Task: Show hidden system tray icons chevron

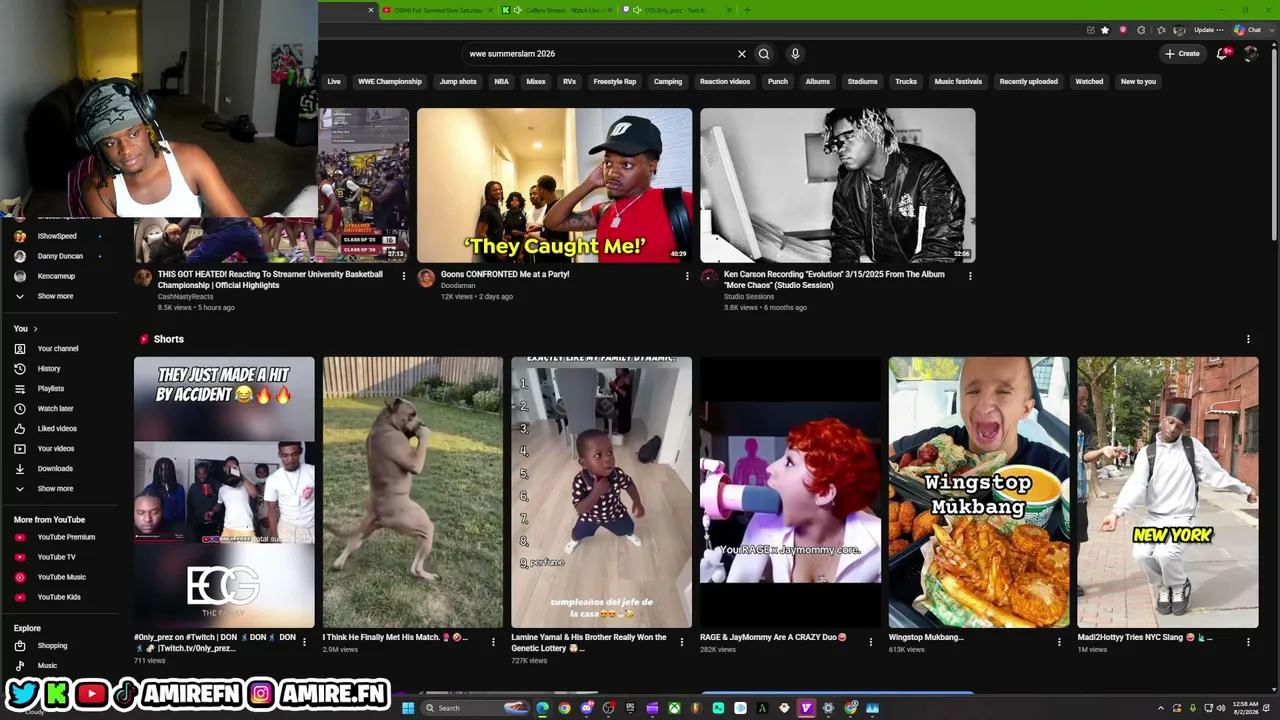Action: [1161, 708]
